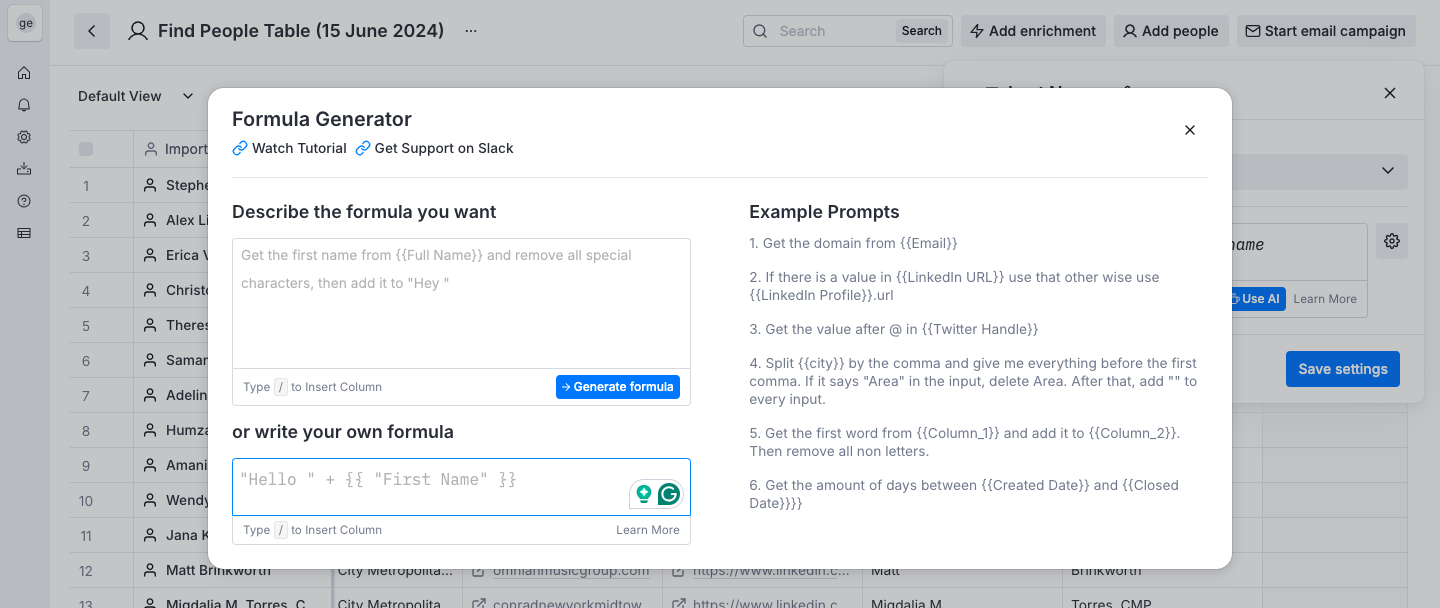Open Get Support on Slack link
Image resolution: width=1440 pixels, height=608 pixels.
434,148
